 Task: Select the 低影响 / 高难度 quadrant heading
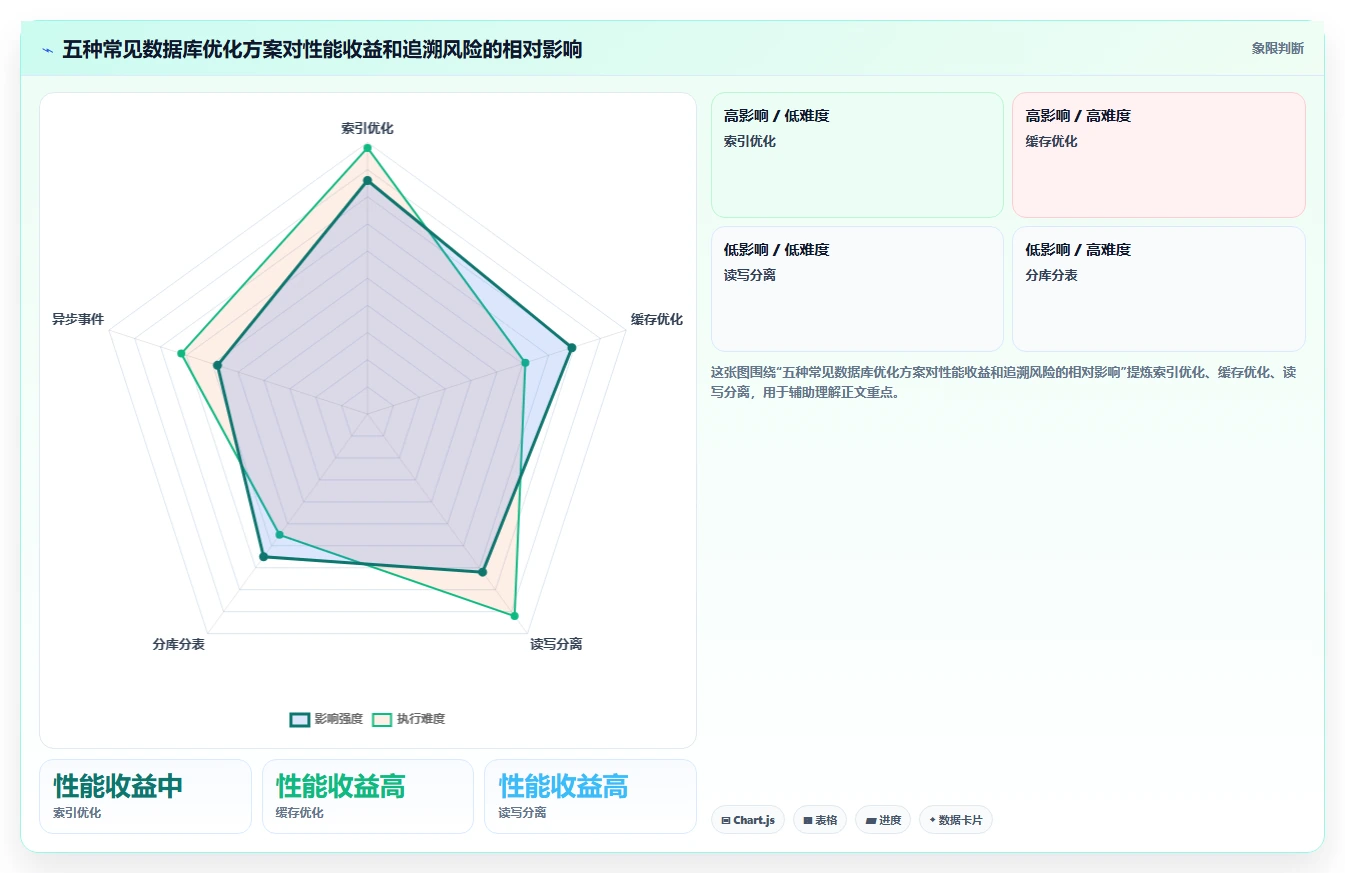click(x=1078, y=250)
